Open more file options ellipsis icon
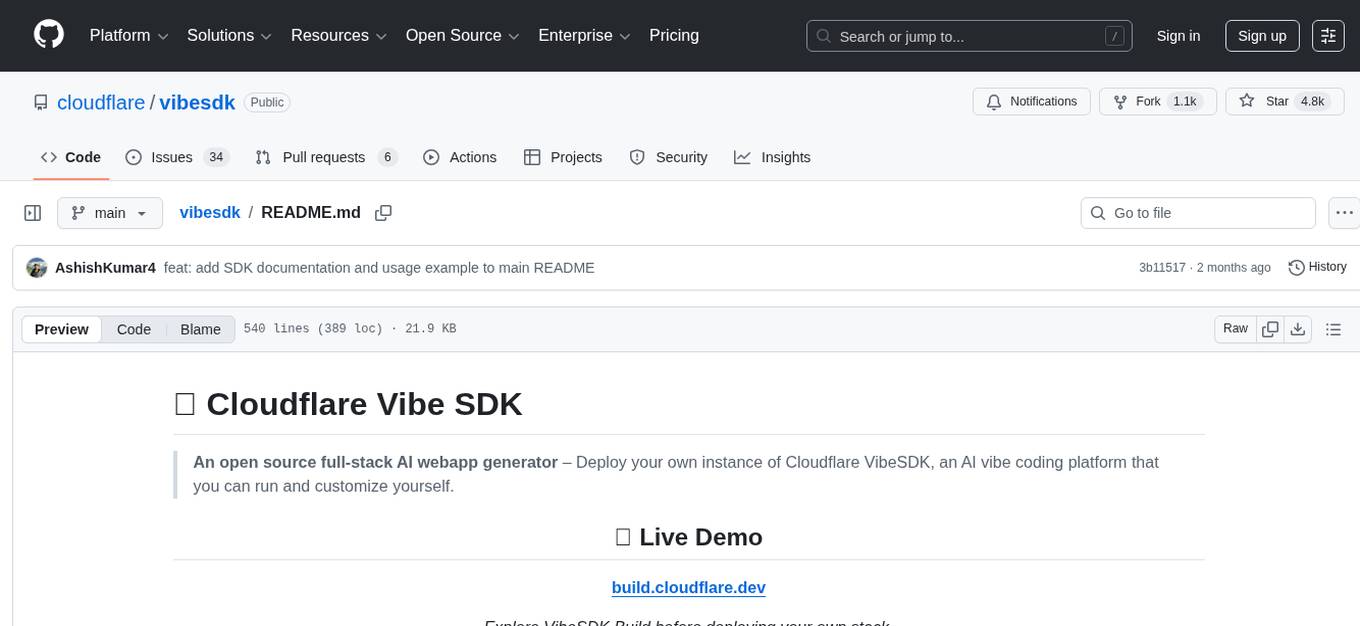 point(1344,213)
